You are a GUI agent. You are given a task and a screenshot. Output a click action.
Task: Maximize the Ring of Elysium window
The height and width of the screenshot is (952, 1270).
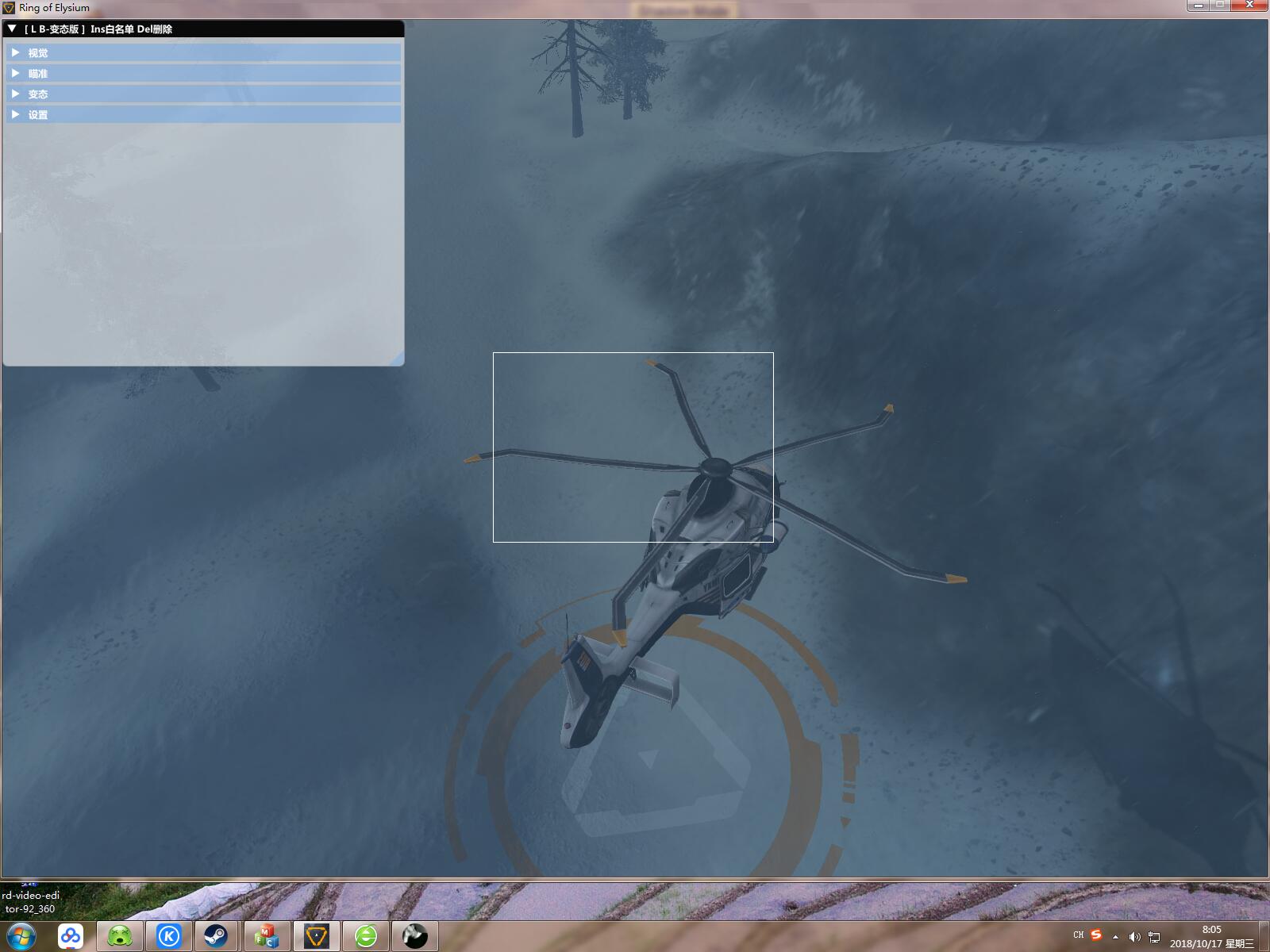click(1219, 6)
